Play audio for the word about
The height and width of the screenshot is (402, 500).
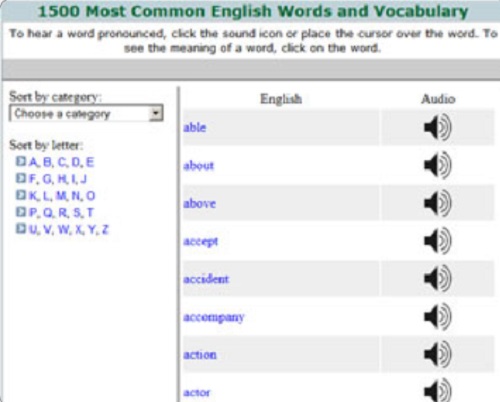click(438, 165)
